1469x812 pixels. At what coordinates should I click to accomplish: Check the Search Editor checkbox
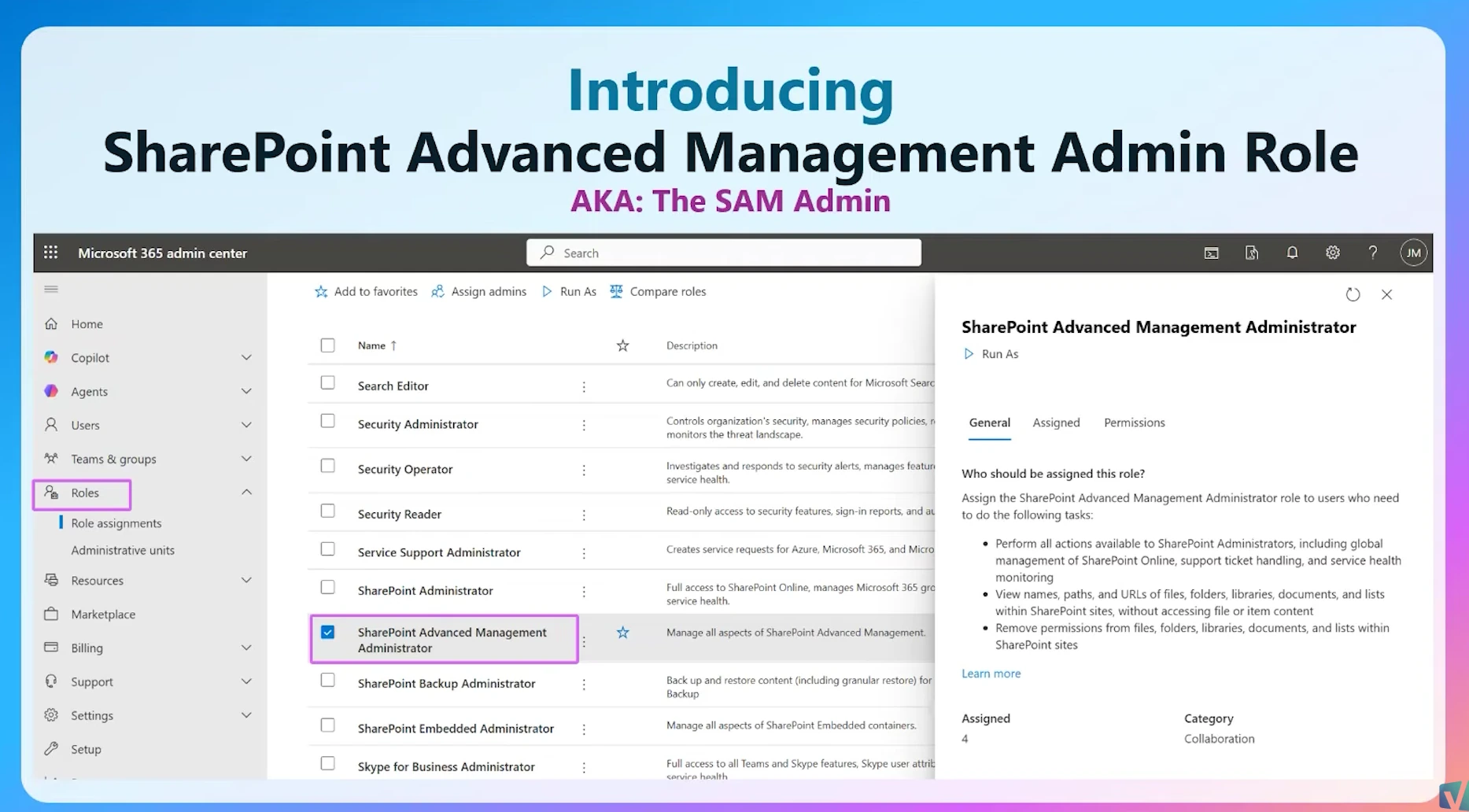[328, 382]
